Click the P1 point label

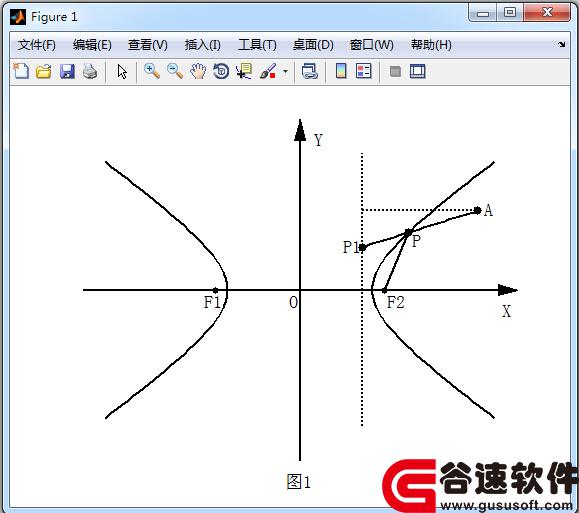coord(351,247)
